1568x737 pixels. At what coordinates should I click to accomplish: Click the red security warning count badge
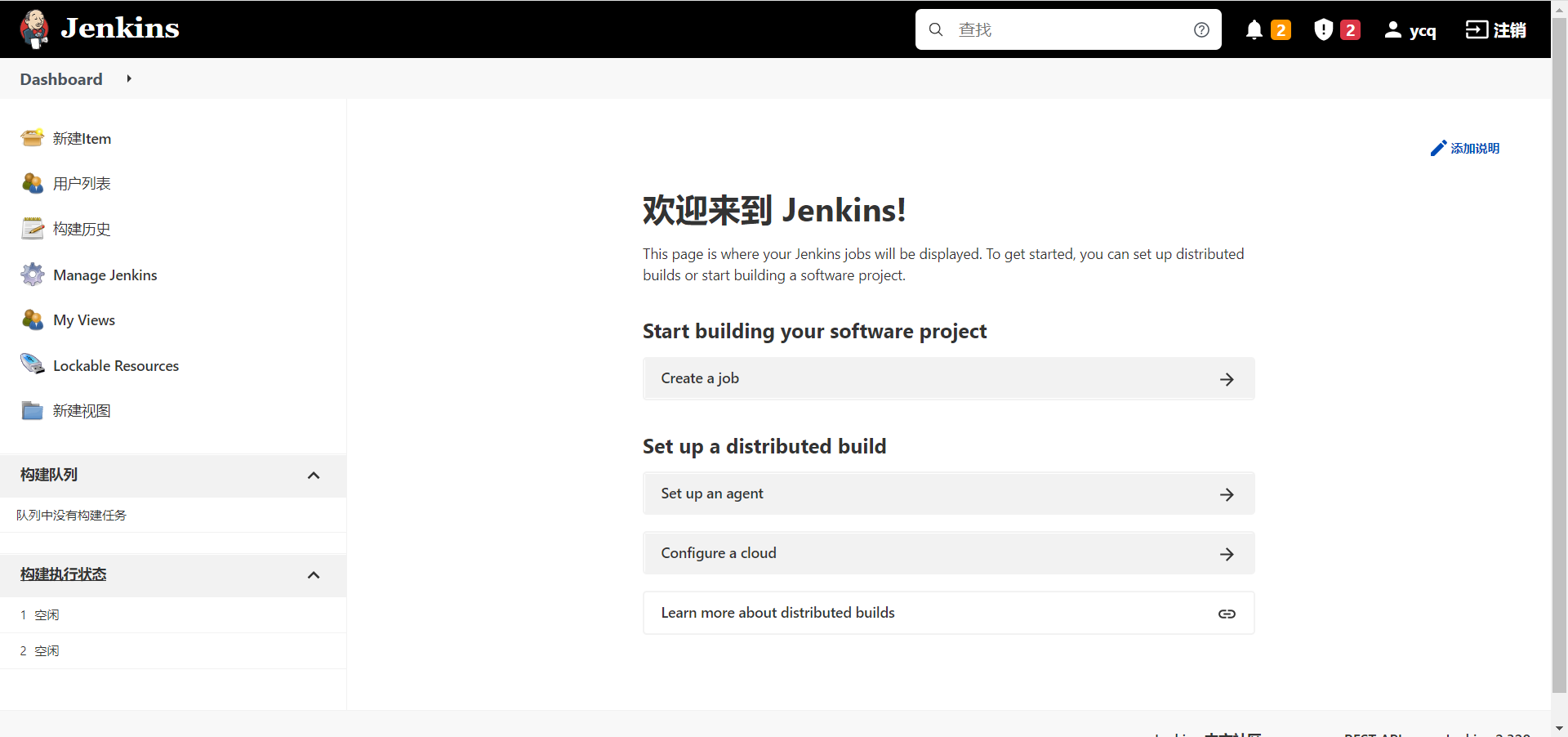1351,30
